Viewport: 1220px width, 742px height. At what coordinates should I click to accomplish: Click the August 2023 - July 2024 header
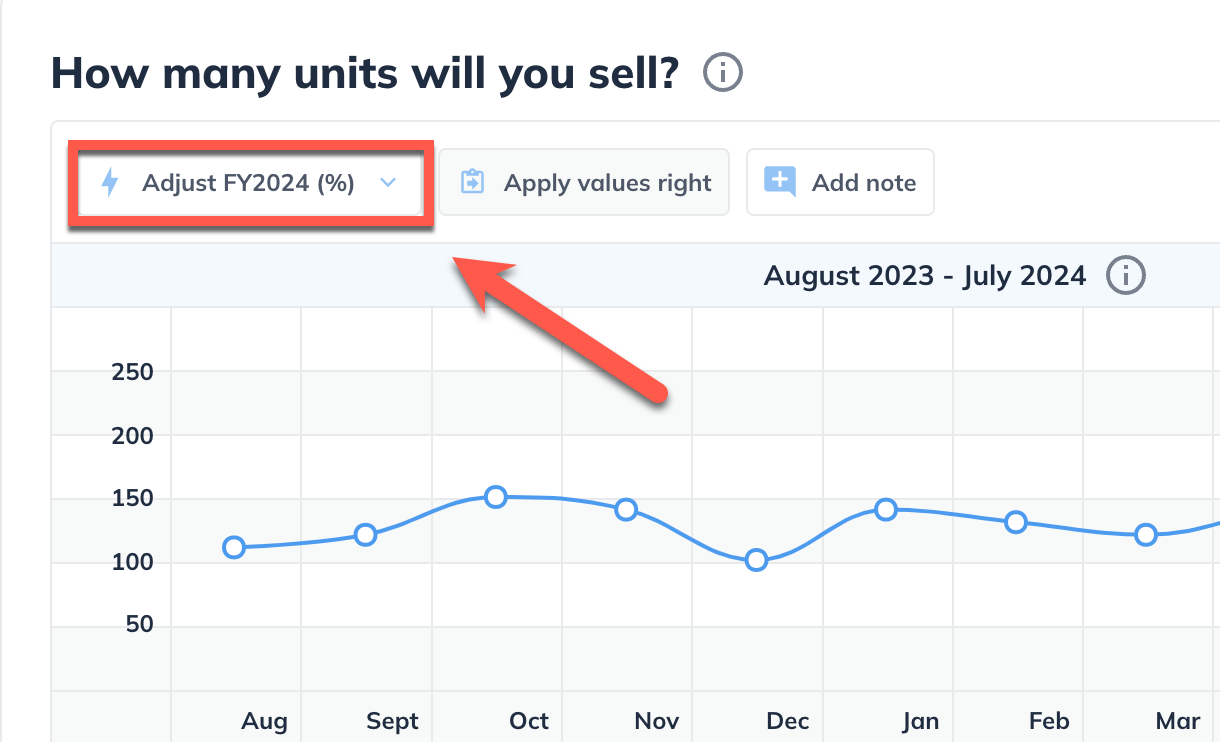click(x=924, y=275)
